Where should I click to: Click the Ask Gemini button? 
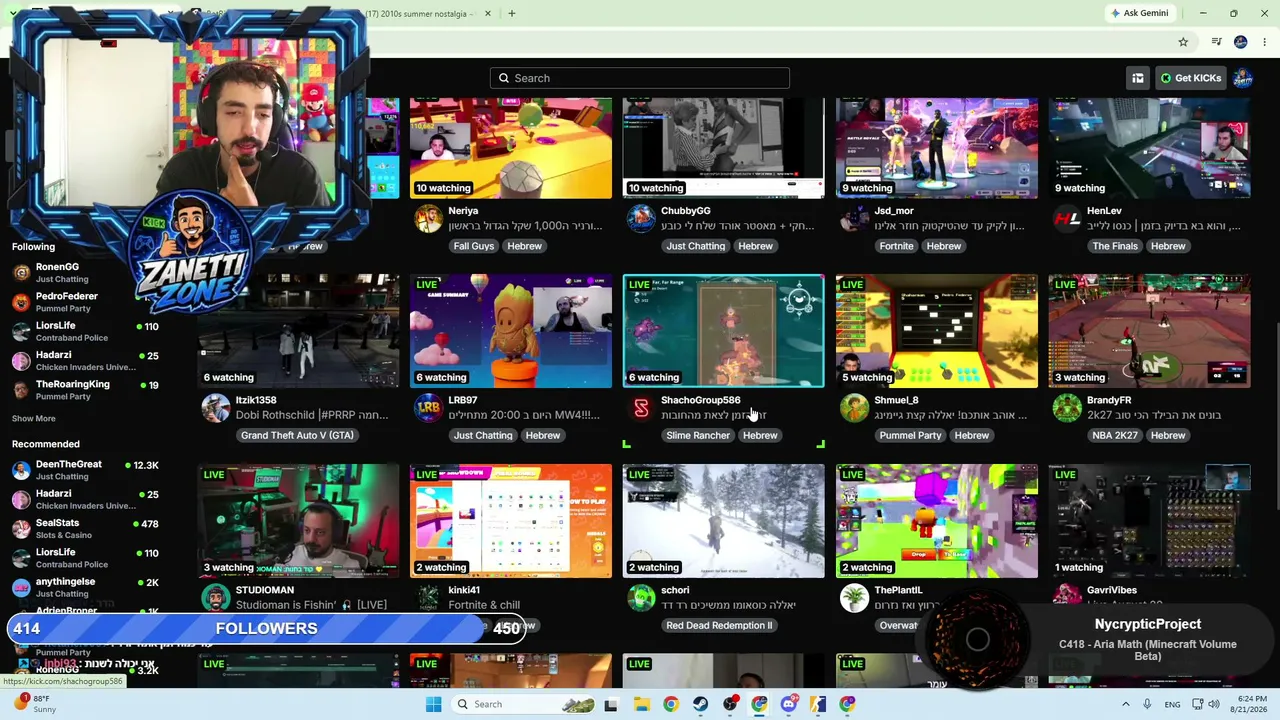click(1138, 13)
